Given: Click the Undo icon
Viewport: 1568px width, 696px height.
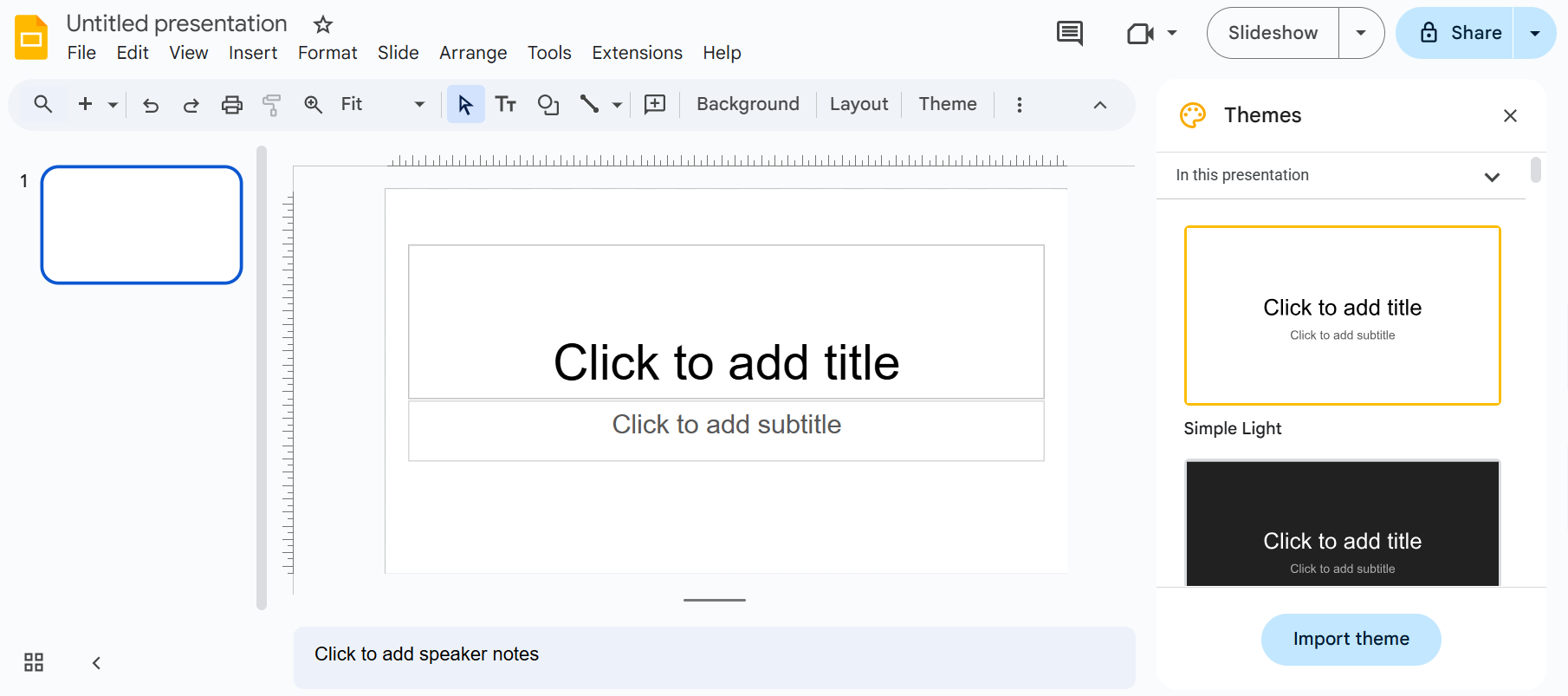Looking at the screenshot, I should click(x=151, y=105).
